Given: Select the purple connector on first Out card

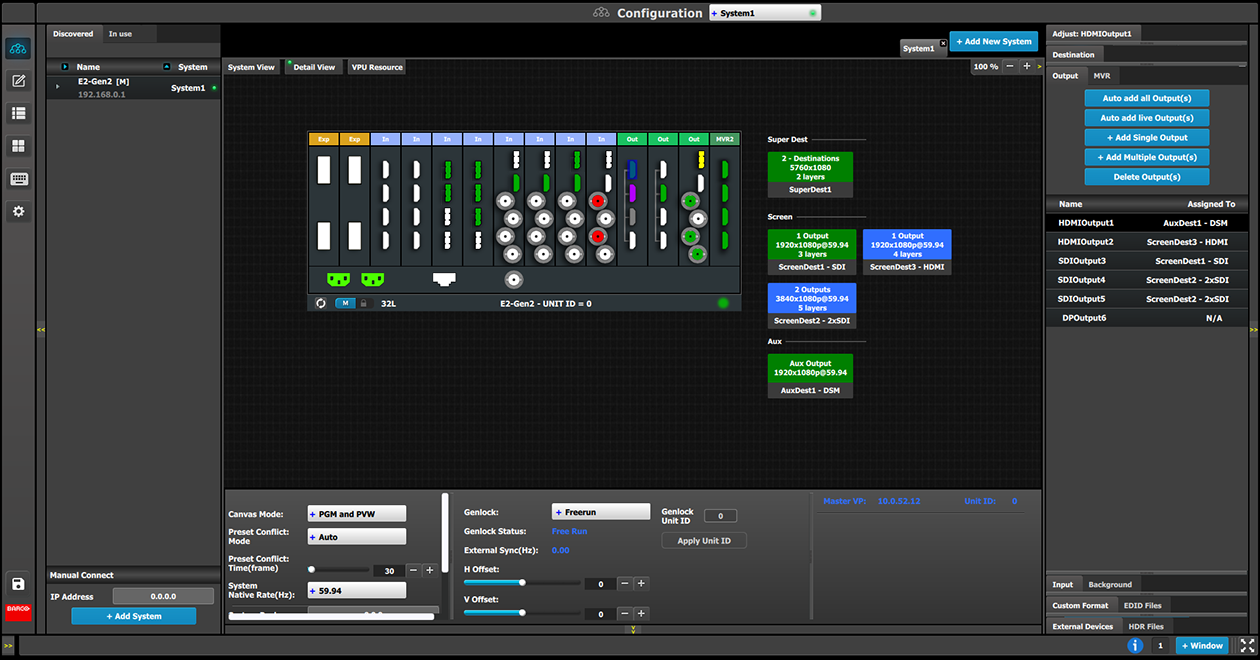Looking at the screenshot, I should pyautogui.click(x=632, y=192).
